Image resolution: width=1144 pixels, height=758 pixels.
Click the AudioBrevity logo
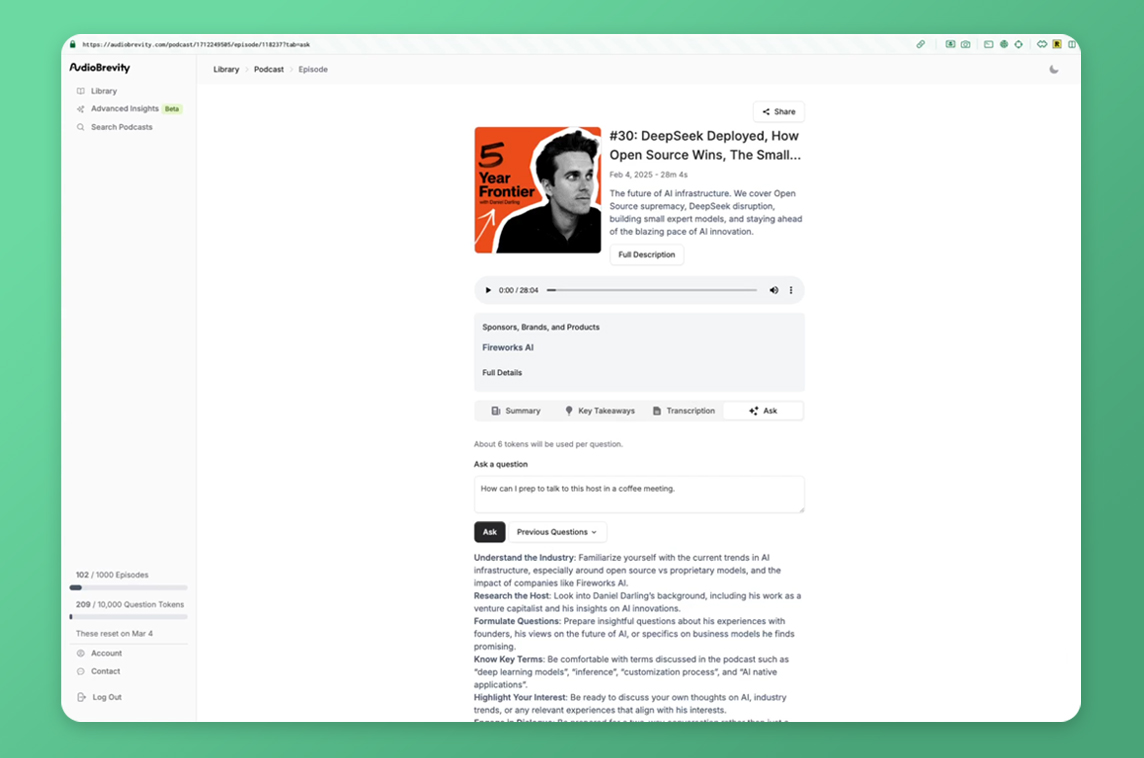[99, 67]
